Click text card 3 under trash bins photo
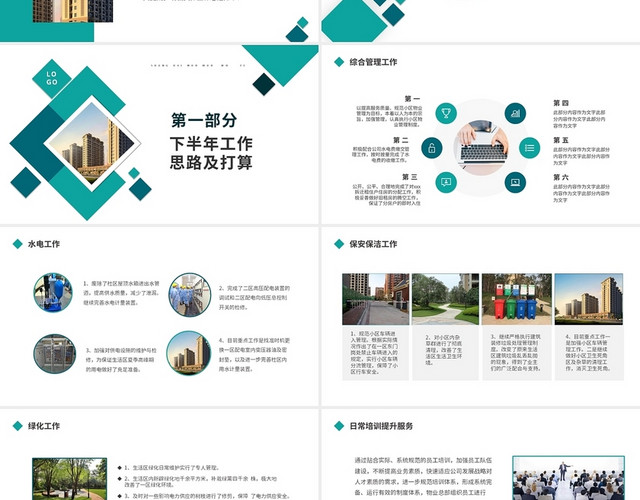Viewport: 640px width, 500px height. point(517,353)
